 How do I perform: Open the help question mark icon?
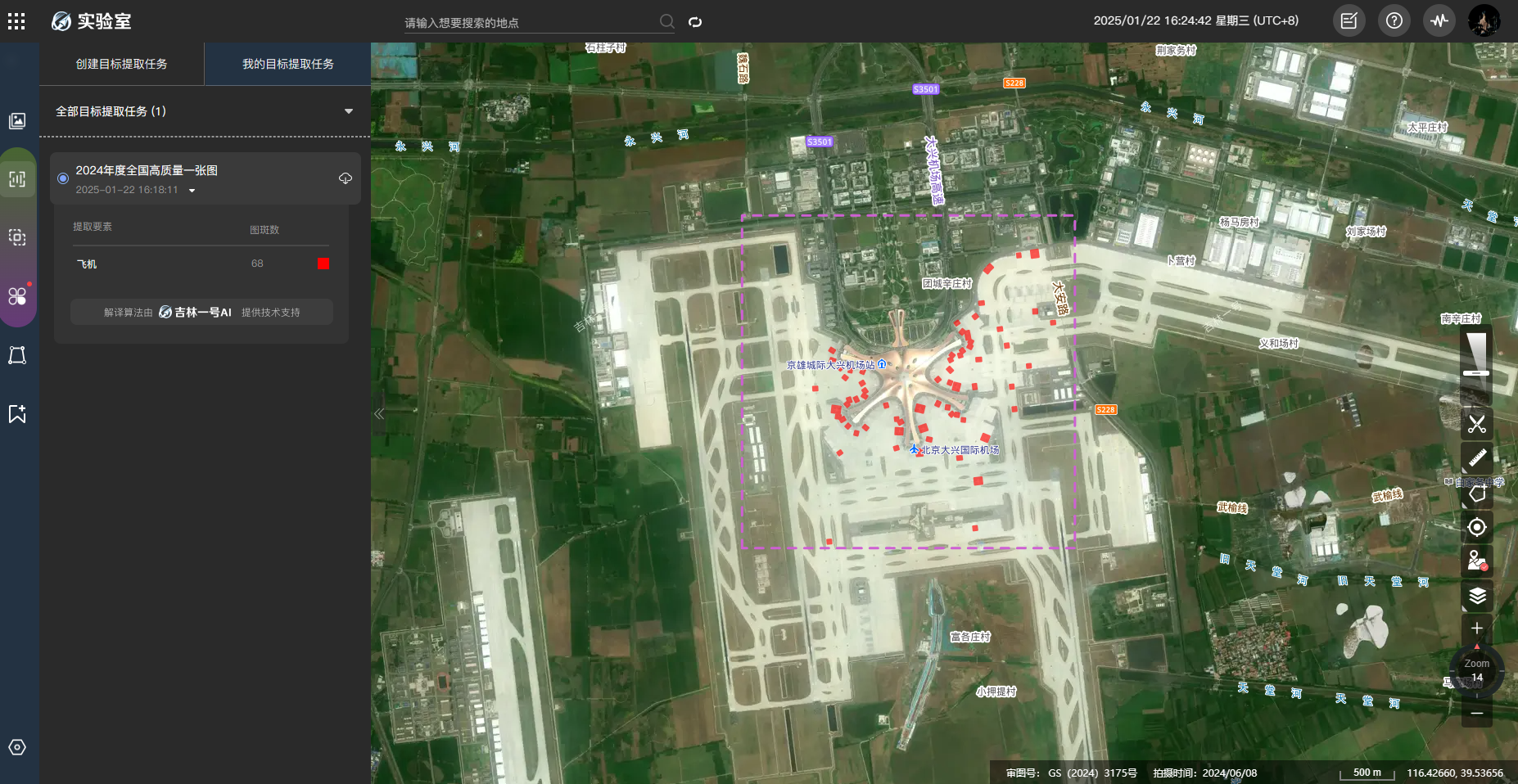(1394, 21)
